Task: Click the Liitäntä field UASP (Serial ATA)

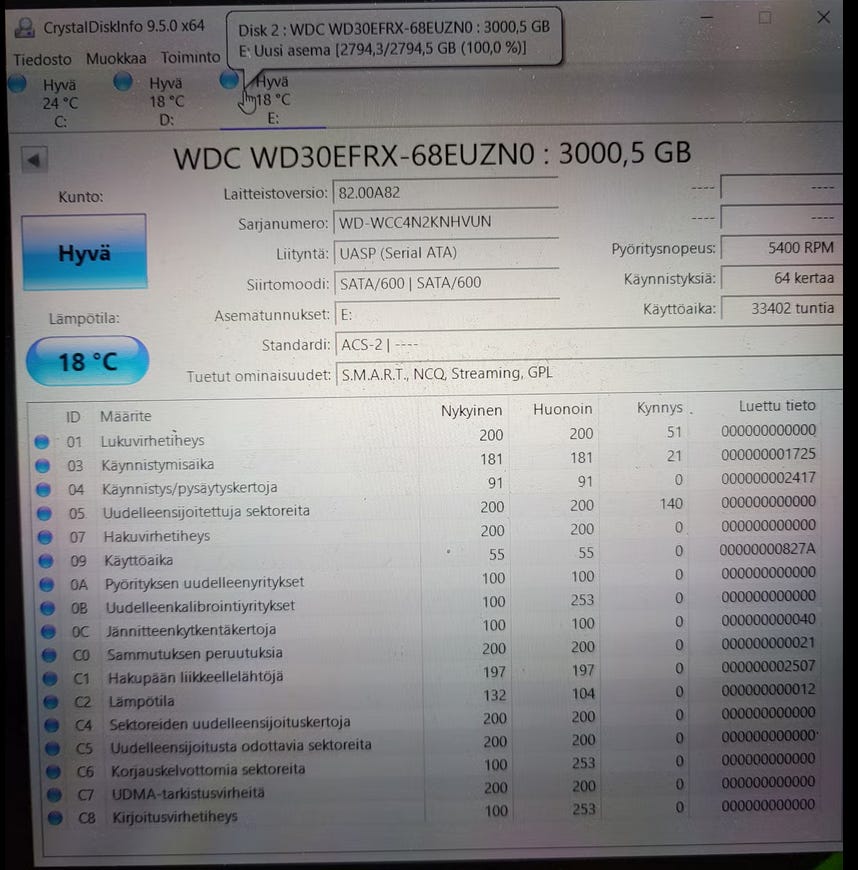Action: 446,253
